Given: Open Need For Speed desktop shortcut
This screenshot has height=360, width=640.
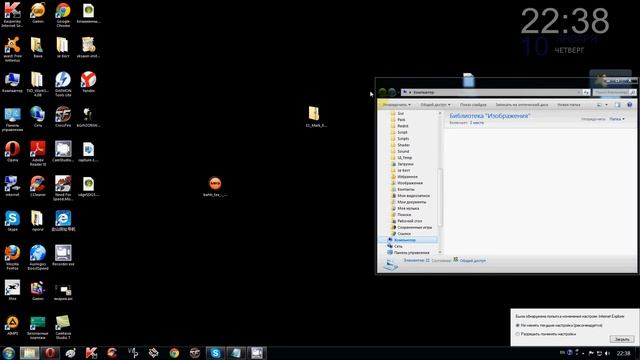Looking at the screenshot, I should click(63, 188).
